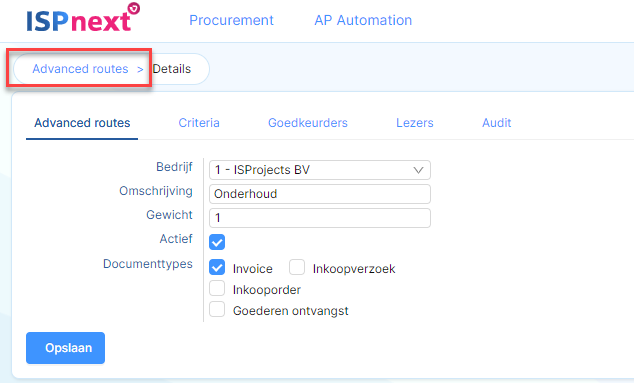Uncheck the Invoice document type
The image size is (634, 383).
217,267
